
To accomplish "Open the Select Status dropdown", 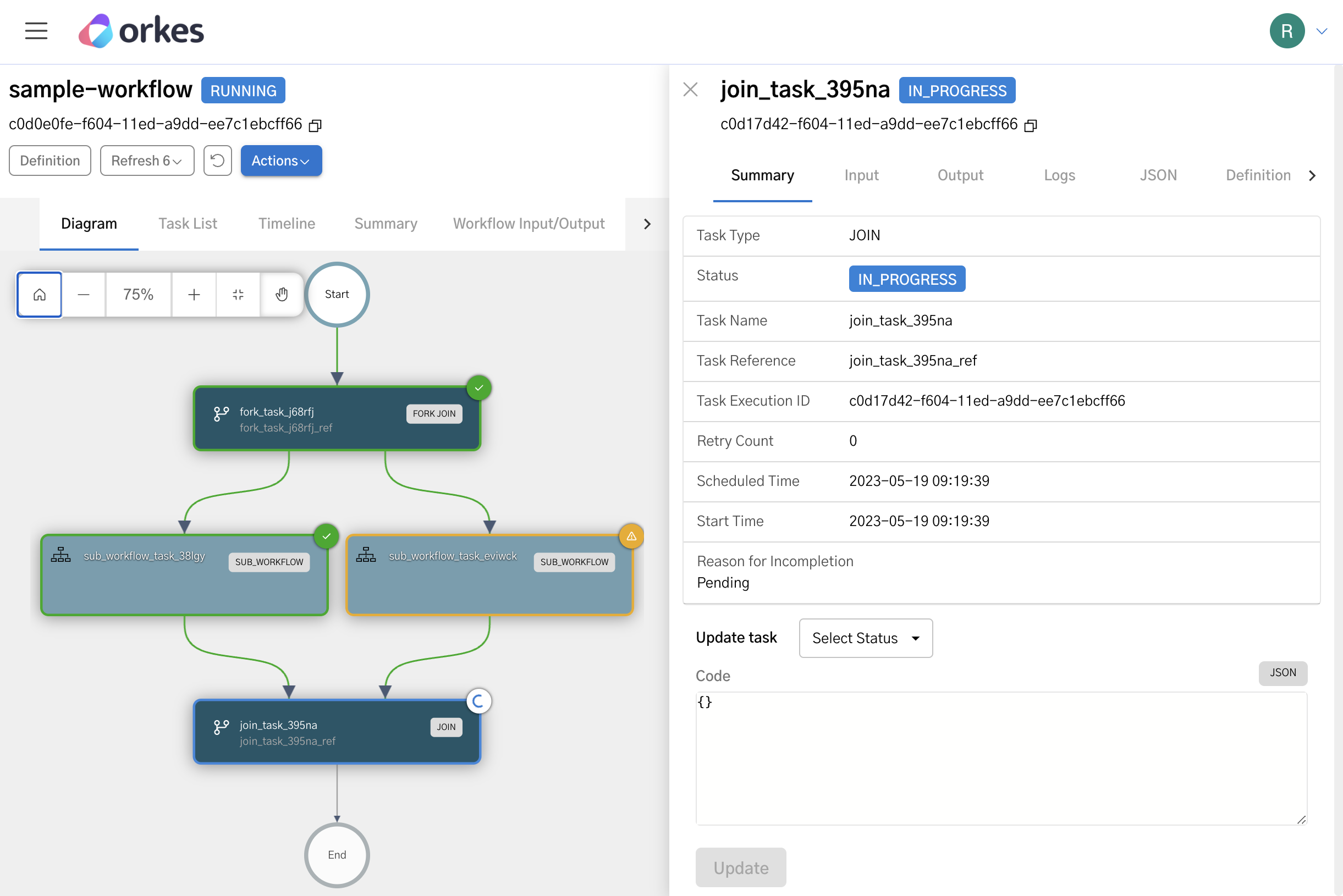I will [x=866, y=638].
